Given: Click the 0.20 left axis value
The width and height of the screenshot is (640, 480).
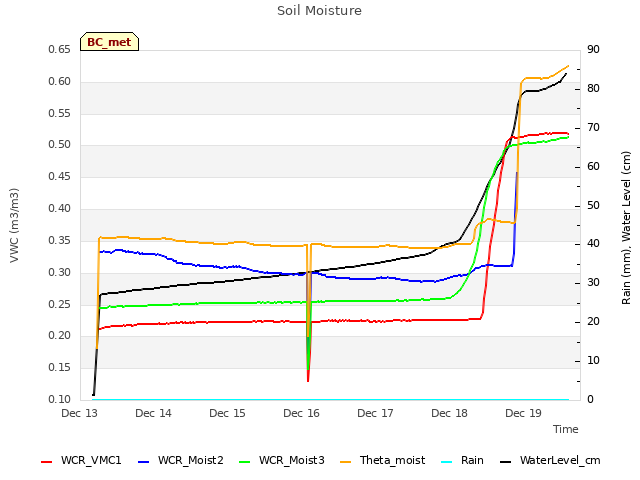Looking at the screenshot, I should pos(60,336).
